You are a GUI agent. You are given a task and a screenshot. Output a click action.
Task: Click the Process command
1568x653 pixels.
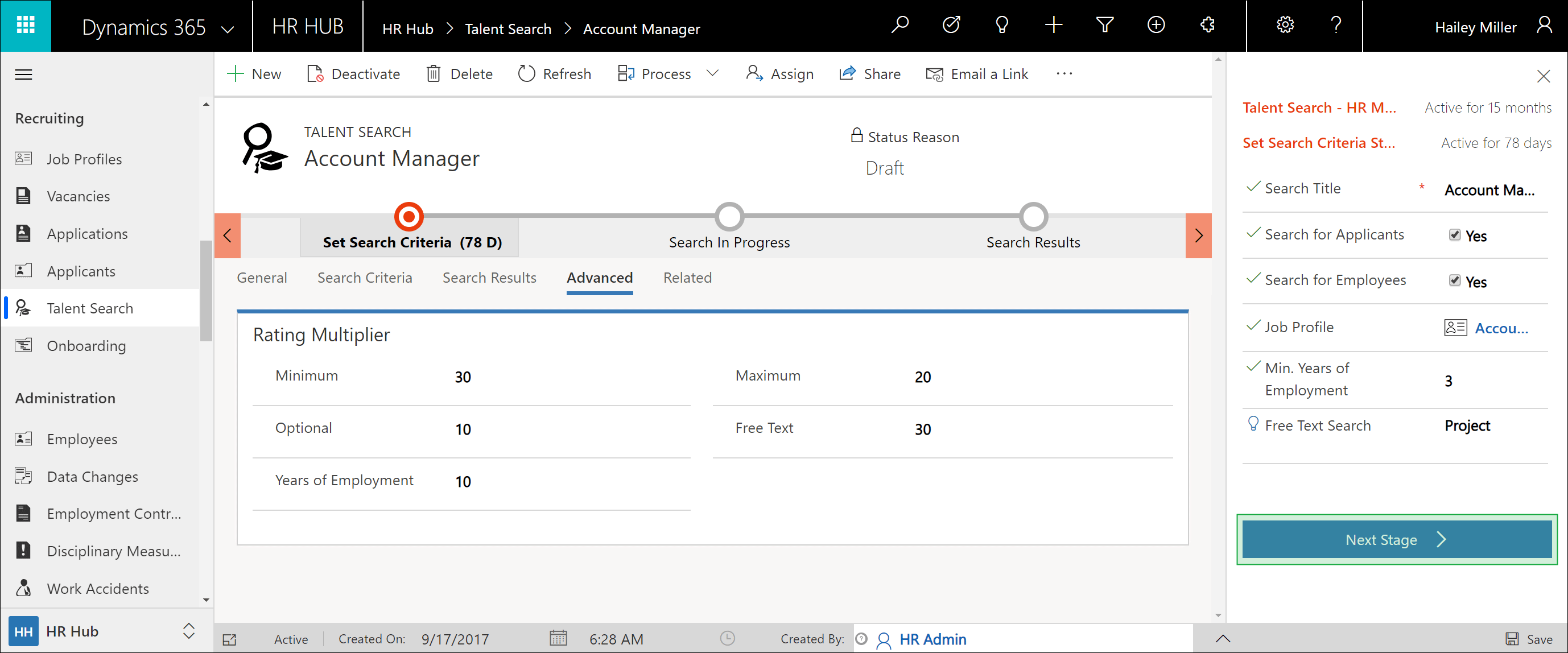tap(654, 75)
